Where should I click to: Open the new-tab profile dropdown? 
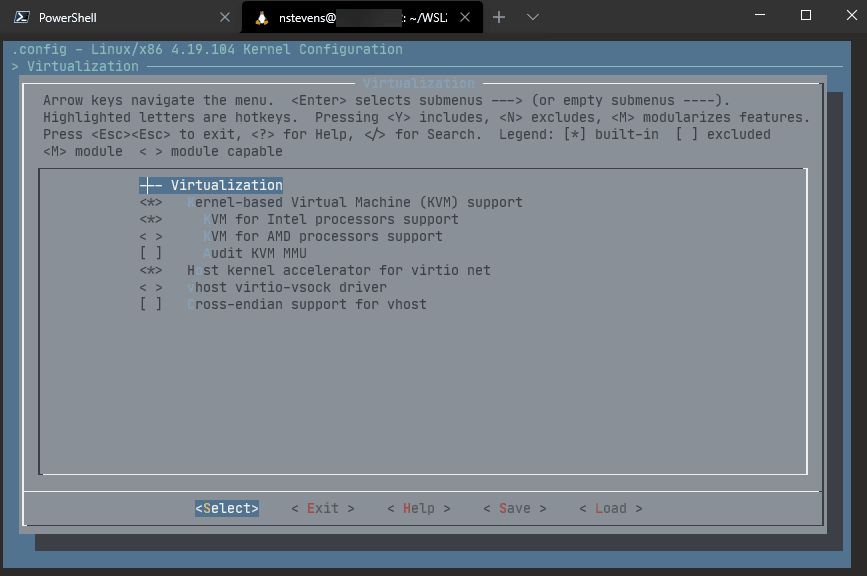click(532, 17)
